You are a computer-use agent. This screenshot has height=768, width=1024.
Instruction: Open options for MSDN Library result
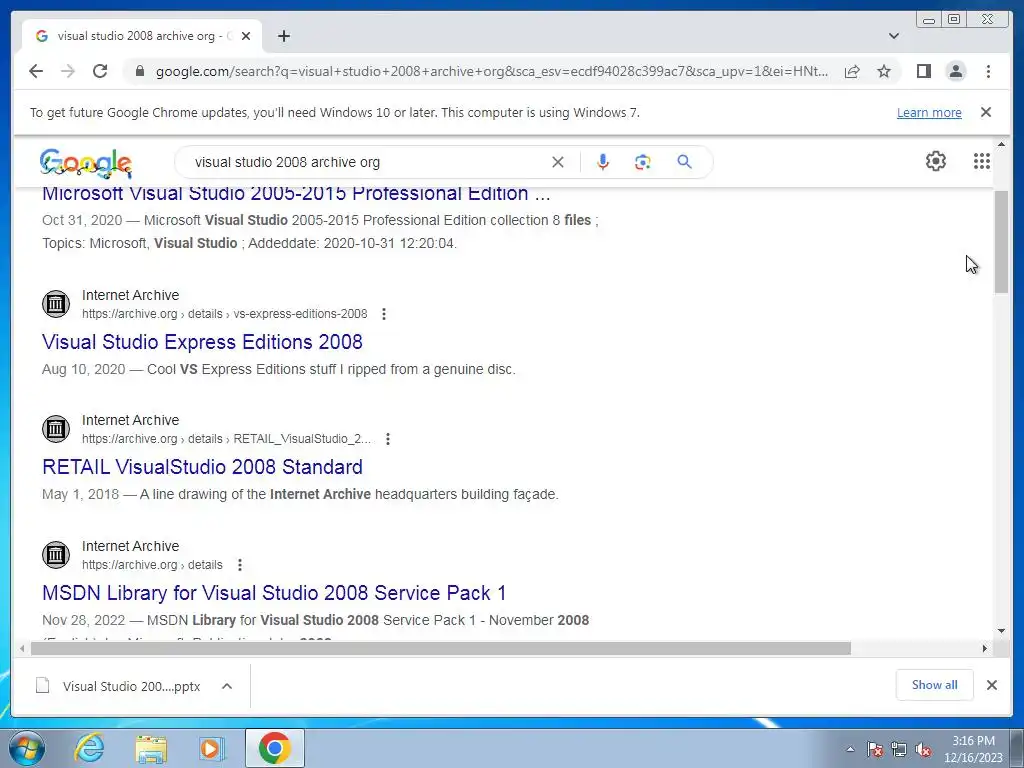pyautogui.click(x=240, y=565)
